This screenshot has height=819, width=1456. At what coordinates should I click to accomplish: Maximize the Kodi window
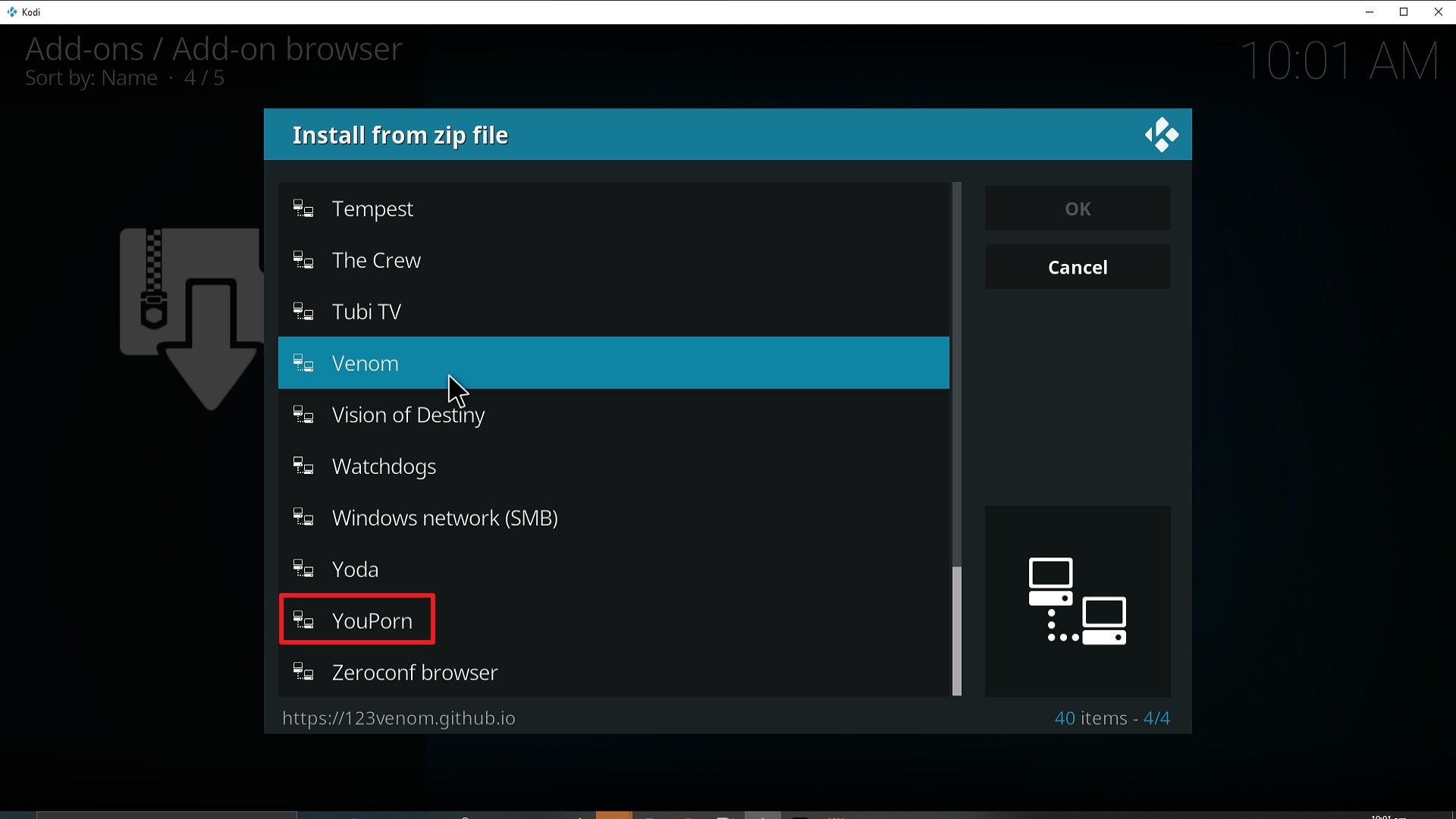point(1404,12)
